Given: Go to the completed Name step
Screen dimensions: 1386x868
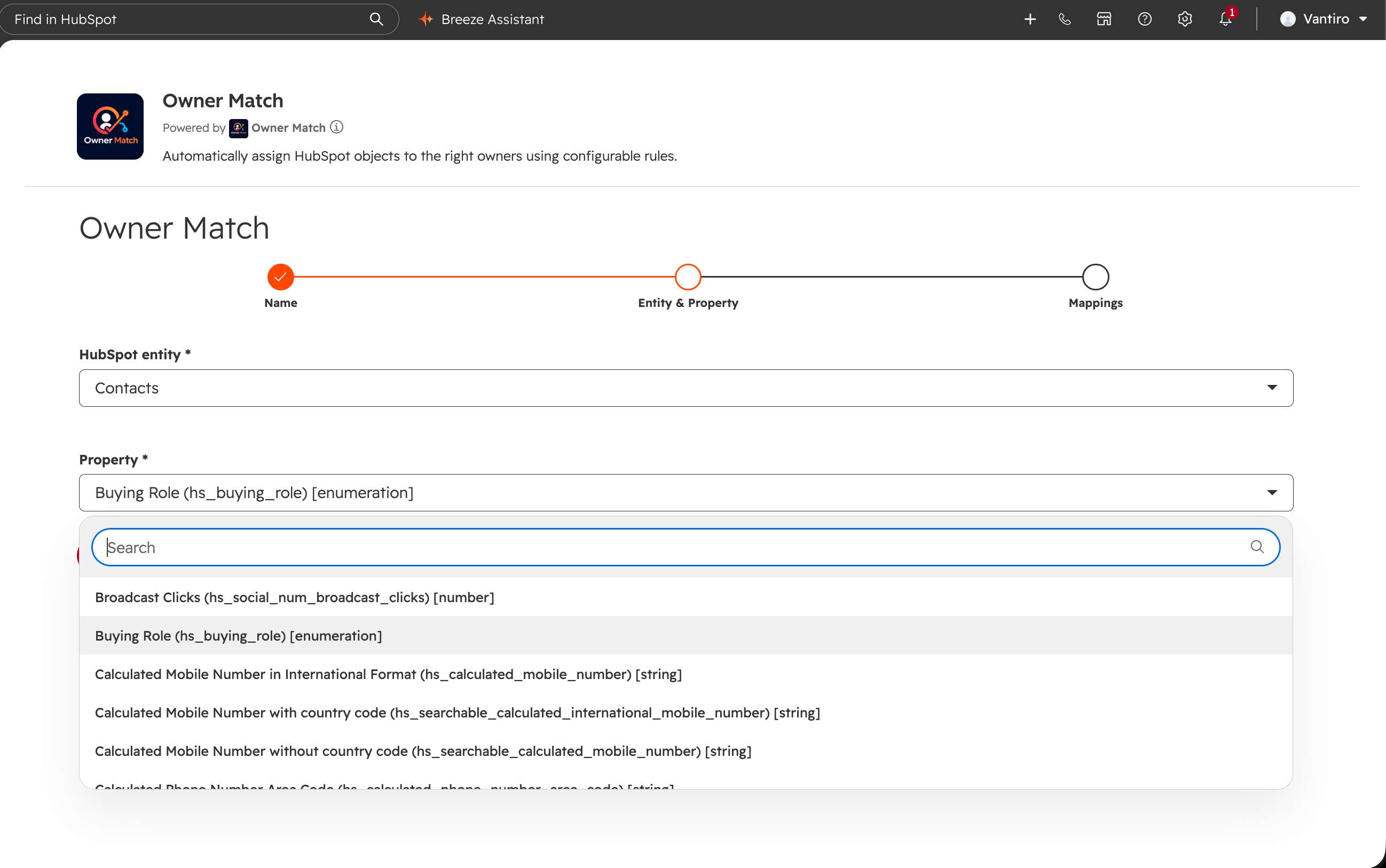Looking at the screenshot, I should [x=281, y=277].
